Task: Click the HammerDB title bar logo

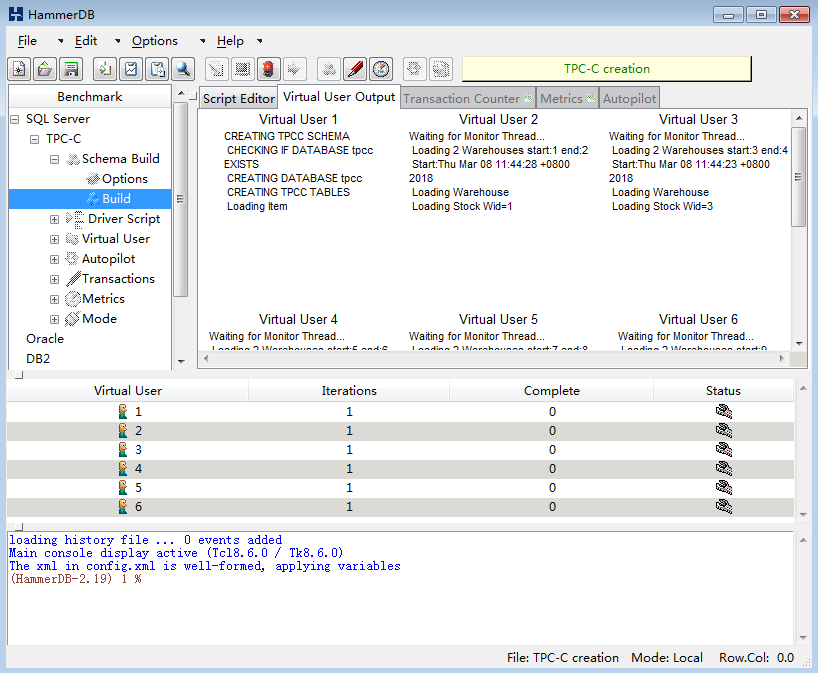Action: 16,14
